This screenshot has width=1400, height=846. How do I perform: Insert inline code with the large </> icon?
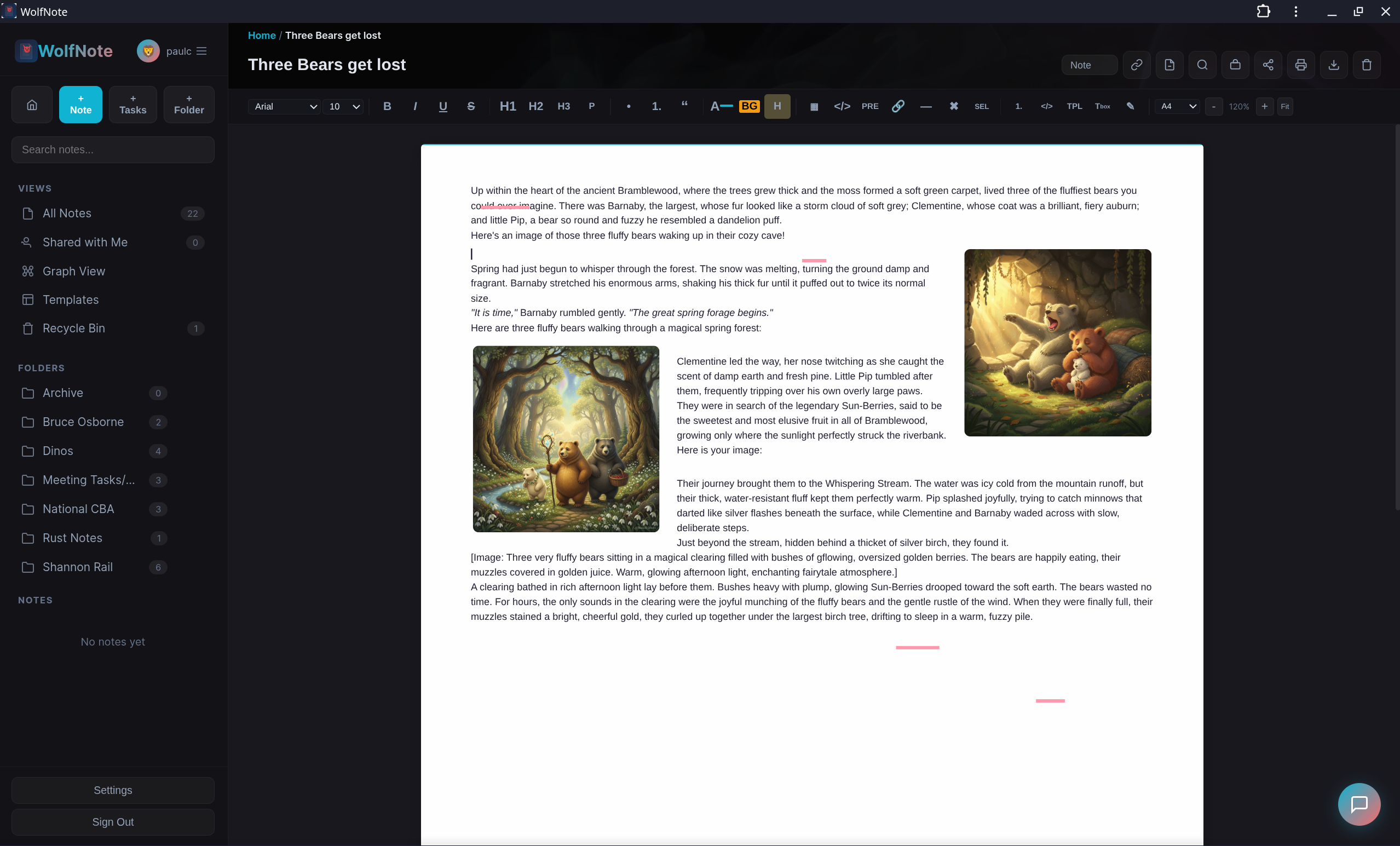pos(842,106)
